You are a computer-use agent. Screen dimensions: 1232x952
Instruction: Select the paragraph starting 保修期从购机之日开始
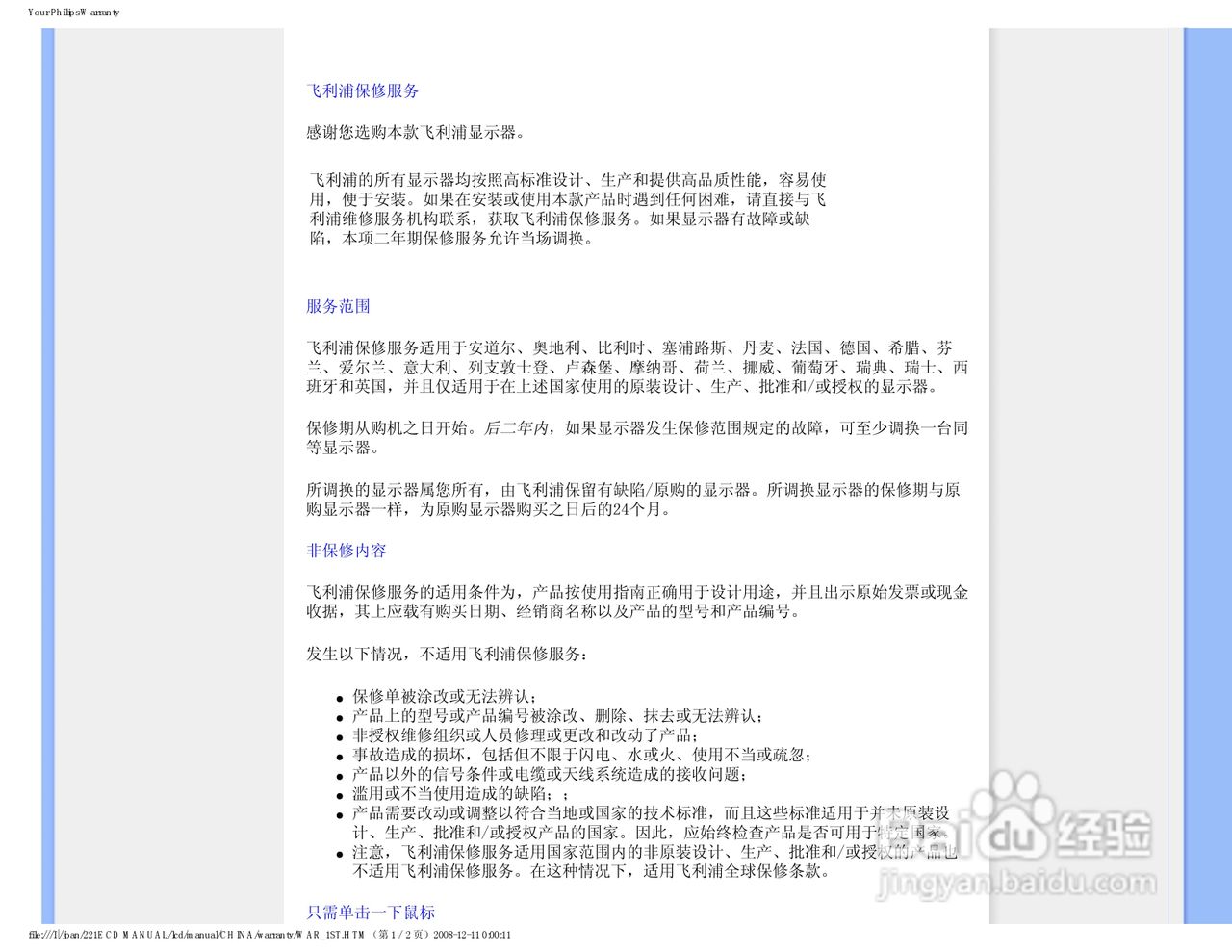[x=637, y=438]
